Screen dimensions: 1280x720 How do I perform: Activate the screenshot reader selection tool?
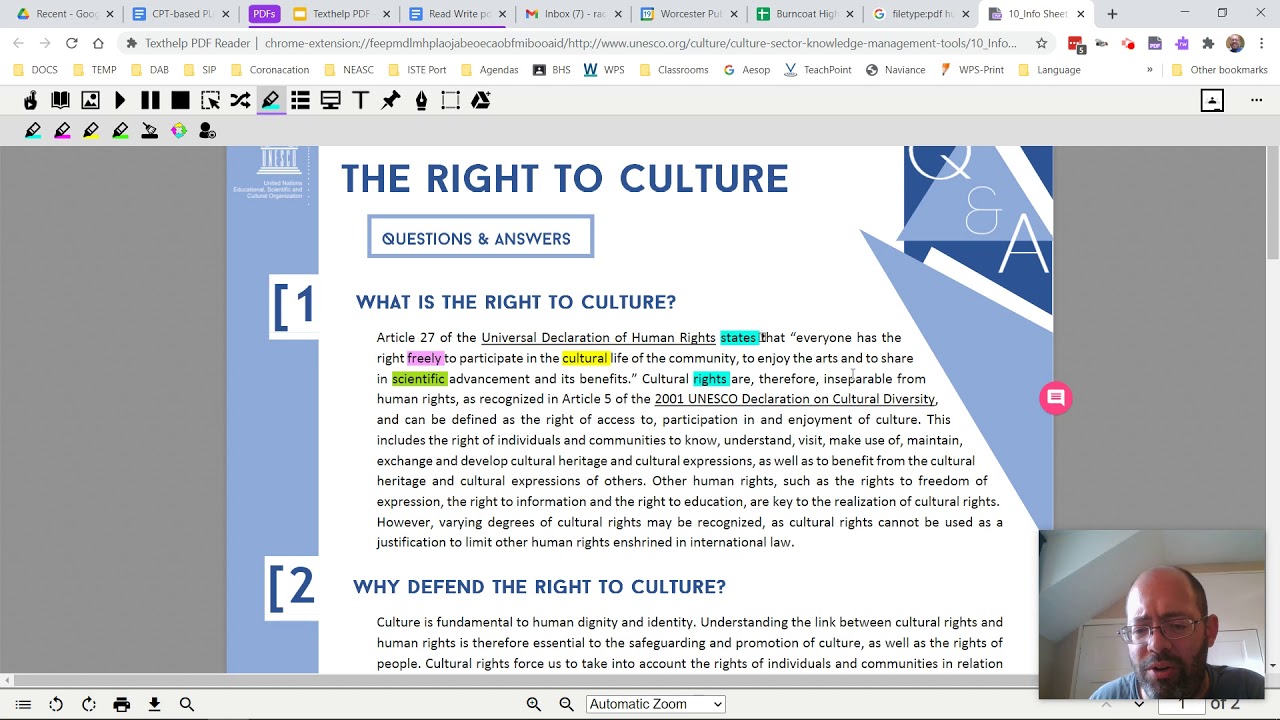point(210,100)
